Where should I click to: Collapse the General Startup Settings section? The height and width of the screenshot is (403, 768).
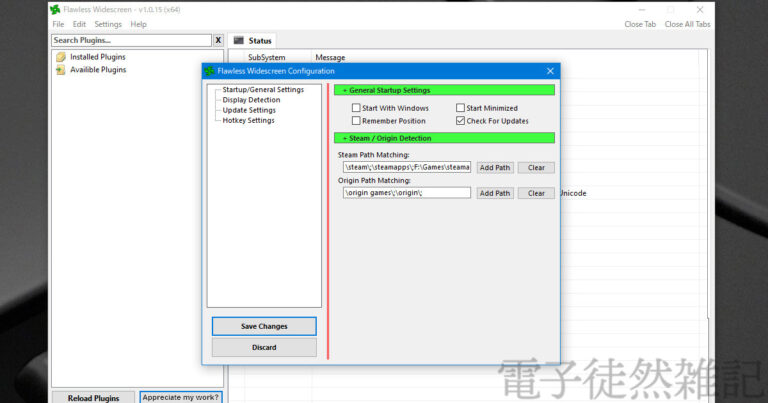pyautogui.click(x=444, y=90)
